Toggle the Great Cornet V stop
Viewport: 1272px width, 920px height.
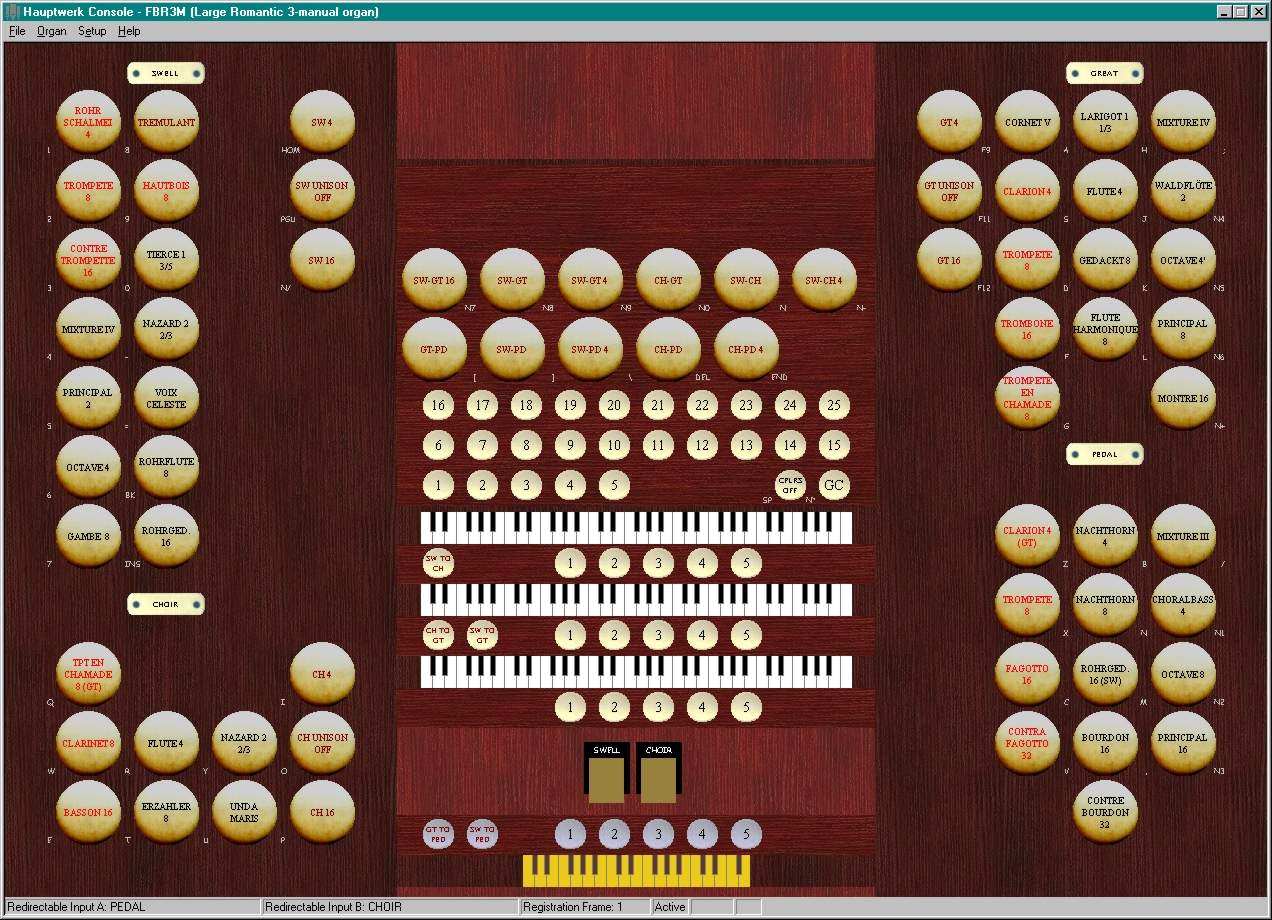coord(1027,122)
